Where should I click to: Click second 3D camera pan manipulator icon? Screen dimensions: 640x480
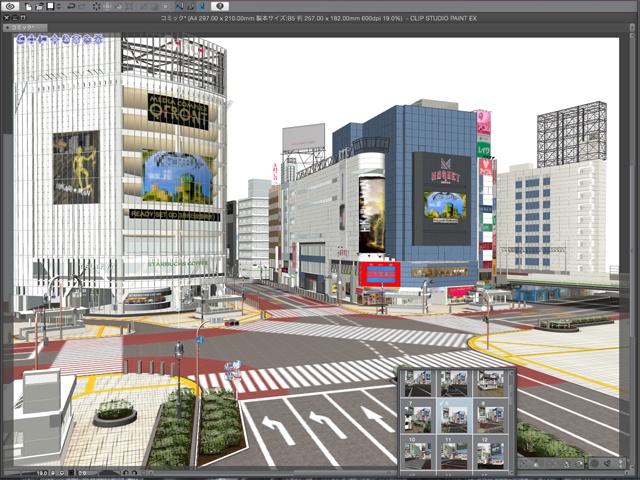pyautogui.click(x=32, y=39)
